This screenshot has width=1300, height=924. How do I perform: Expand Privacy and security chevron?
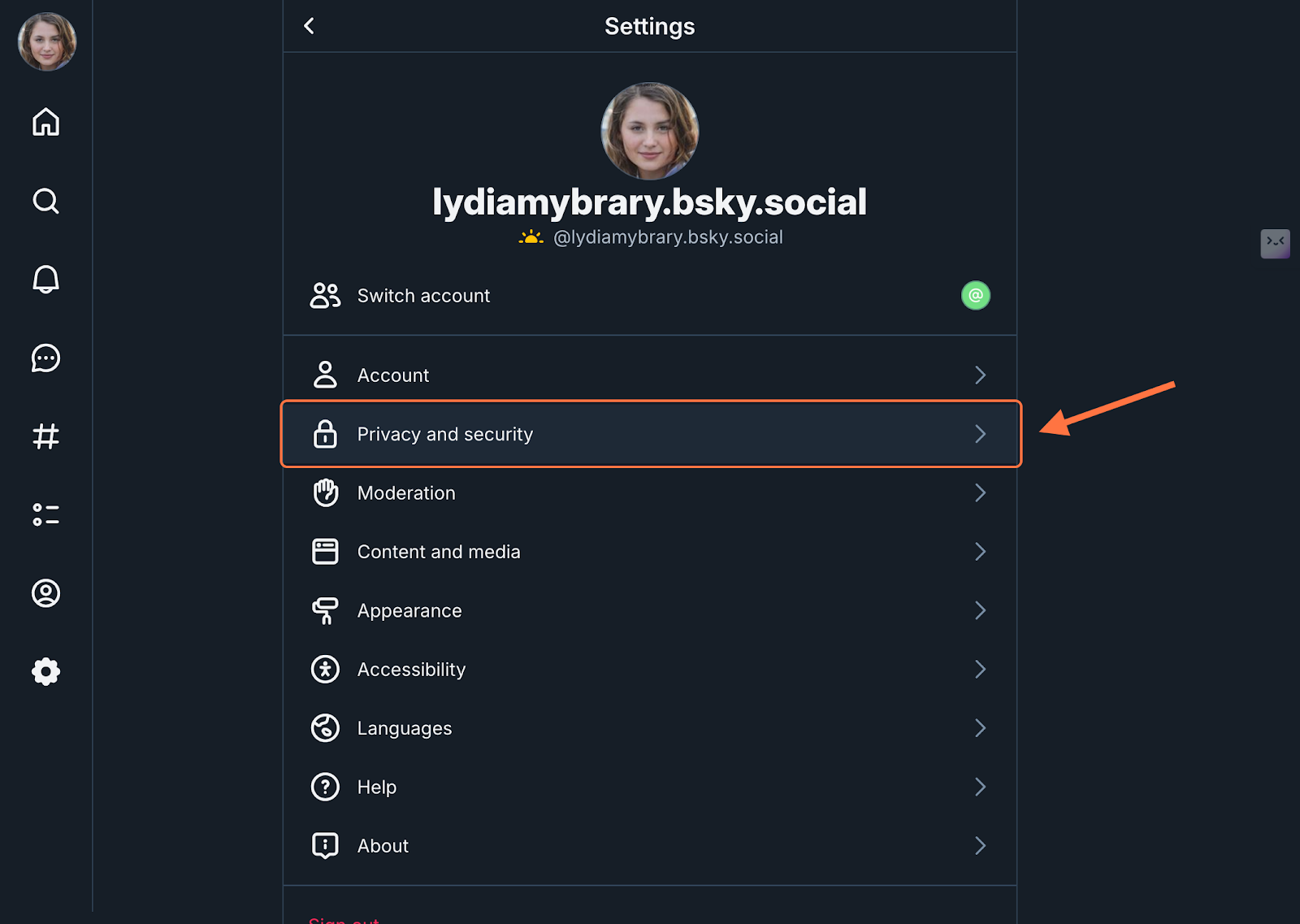[981, 434]
